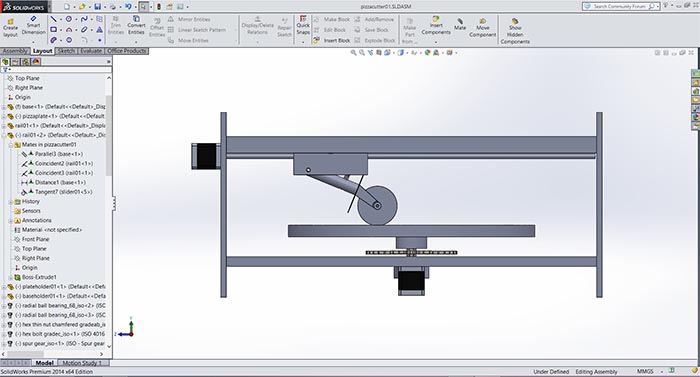The height and width of the screenshot is (377, 700).
Task: Click the Convert Entities tool
Action: pos(136,25)
